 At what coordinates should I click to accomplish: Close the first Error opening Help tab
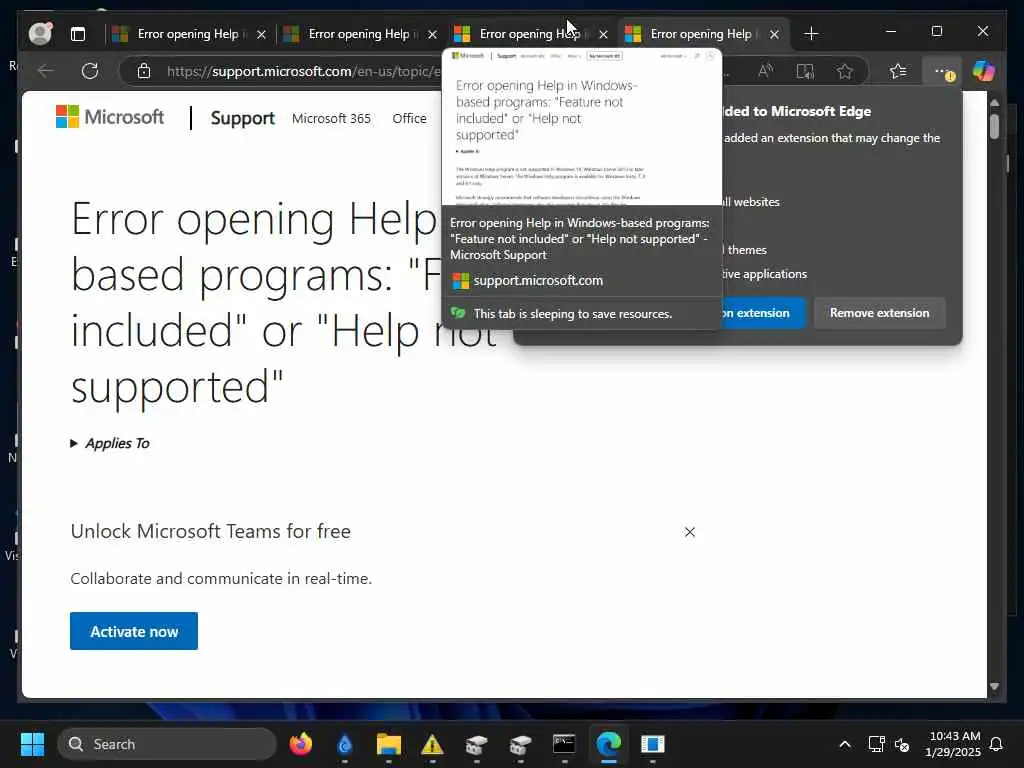(261, 34)
